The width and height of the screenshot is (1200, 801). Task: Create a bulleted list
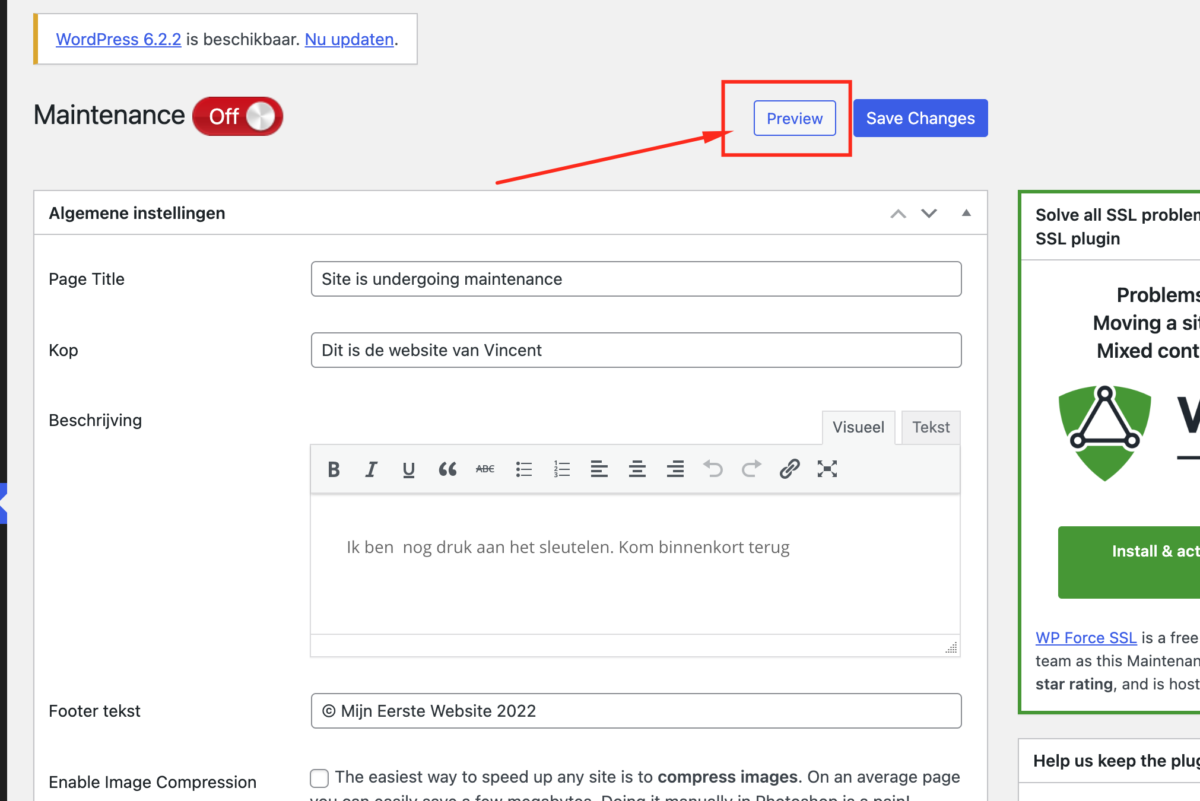pyautogui.click(x=523, y=469)
